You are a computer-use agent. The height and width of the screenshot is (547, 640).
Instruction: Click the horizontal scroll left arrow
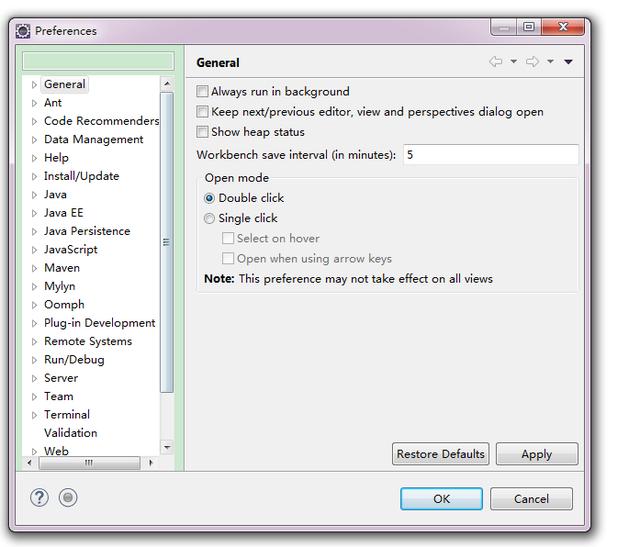pyautogui.click(x=29, y=463)
